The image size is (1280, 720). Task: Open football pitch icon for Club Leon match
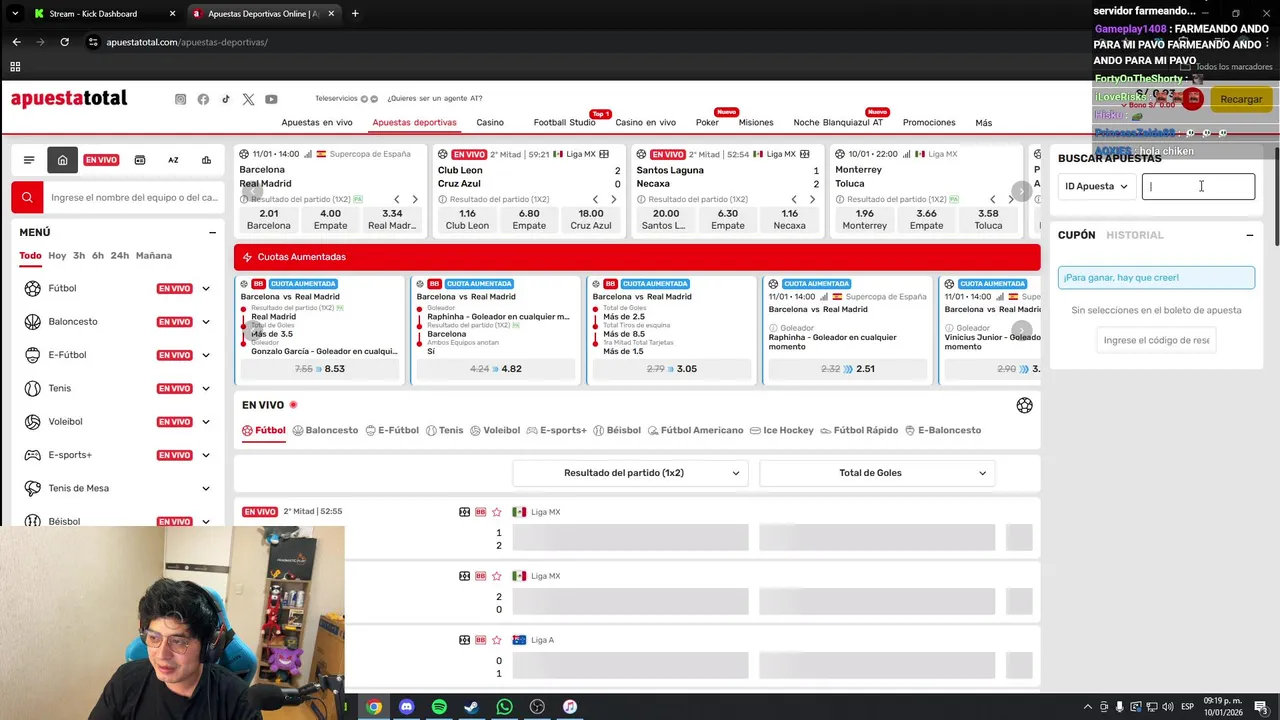click(604, 154)
